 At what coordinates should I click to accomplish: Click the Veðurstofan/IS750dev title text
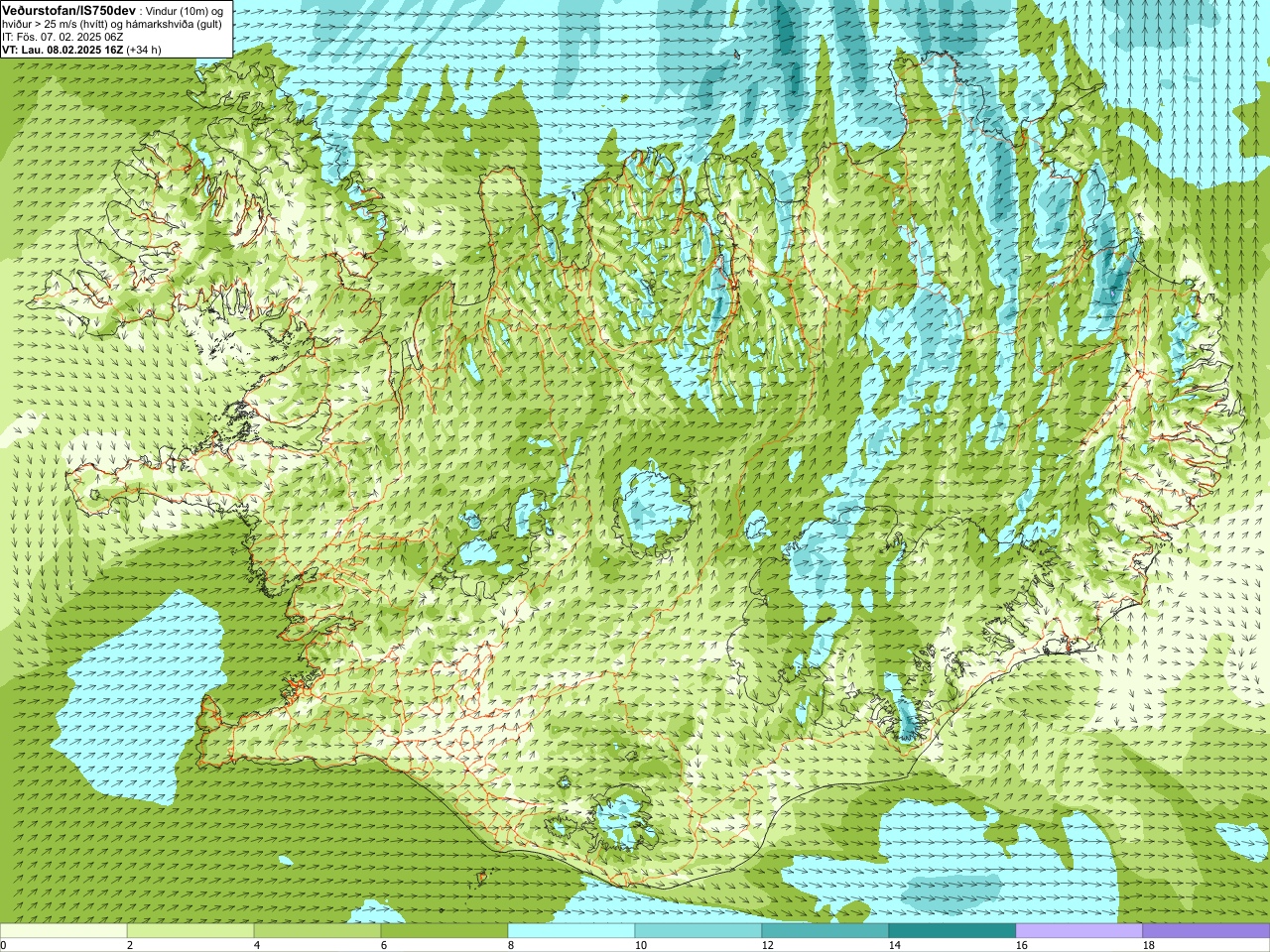[x=68, y=9]
